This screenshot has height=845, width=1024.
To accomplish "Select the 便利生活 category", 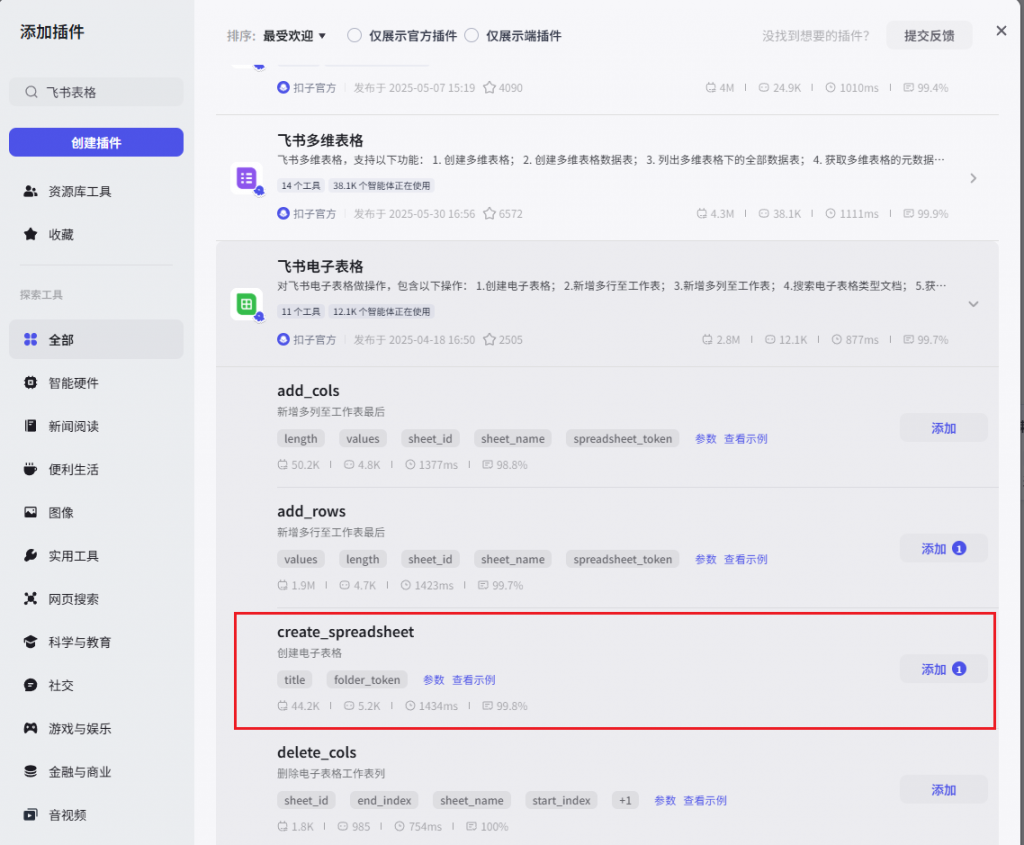I will click(96, 470).
